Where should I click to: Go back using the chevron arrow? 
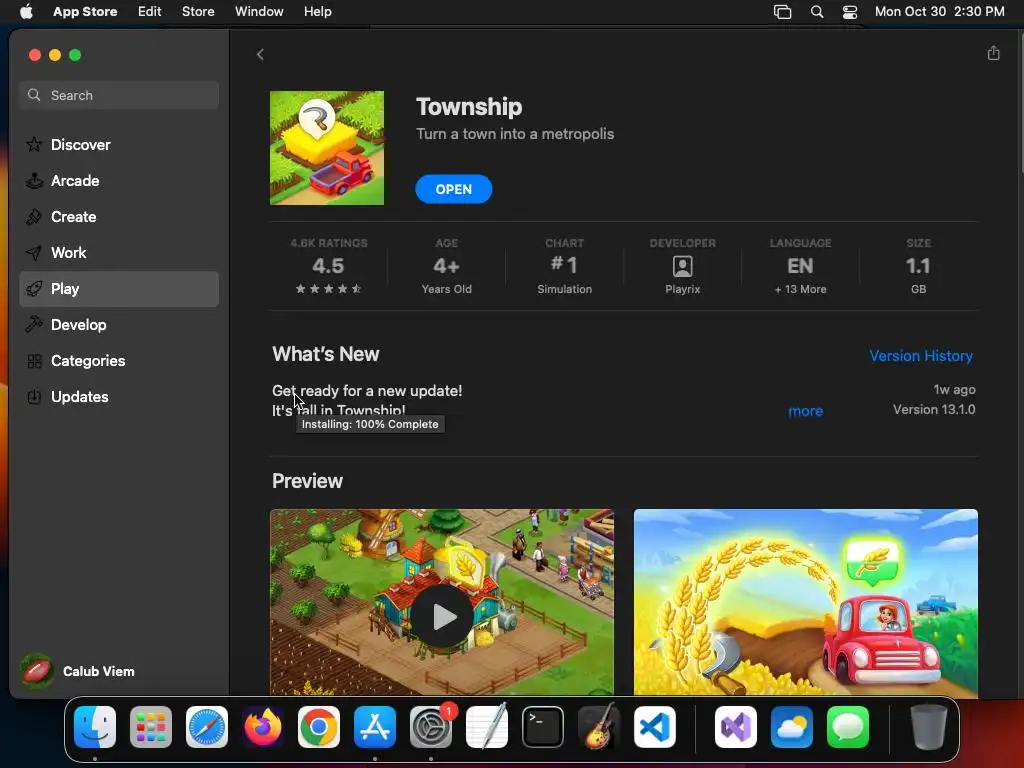pyautogui.click(x=260, y=55)
